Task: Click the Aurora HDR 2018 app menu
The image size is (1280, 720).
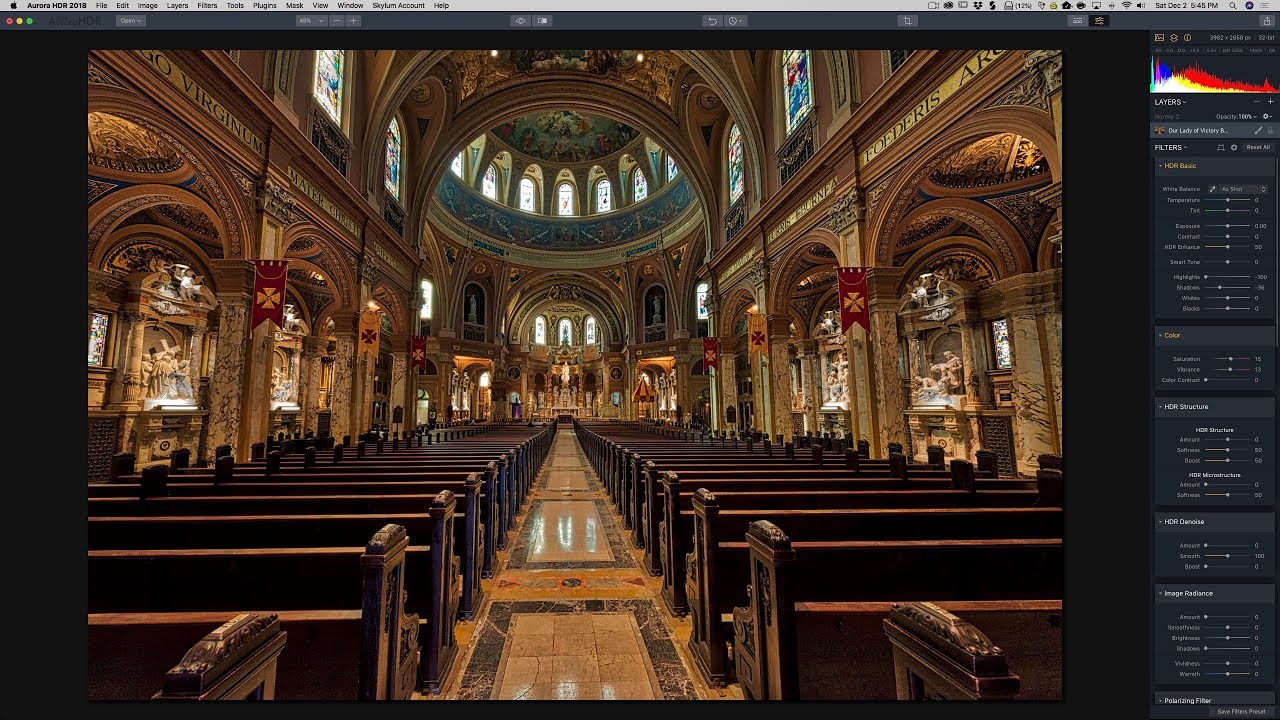Action: [57, 5]
